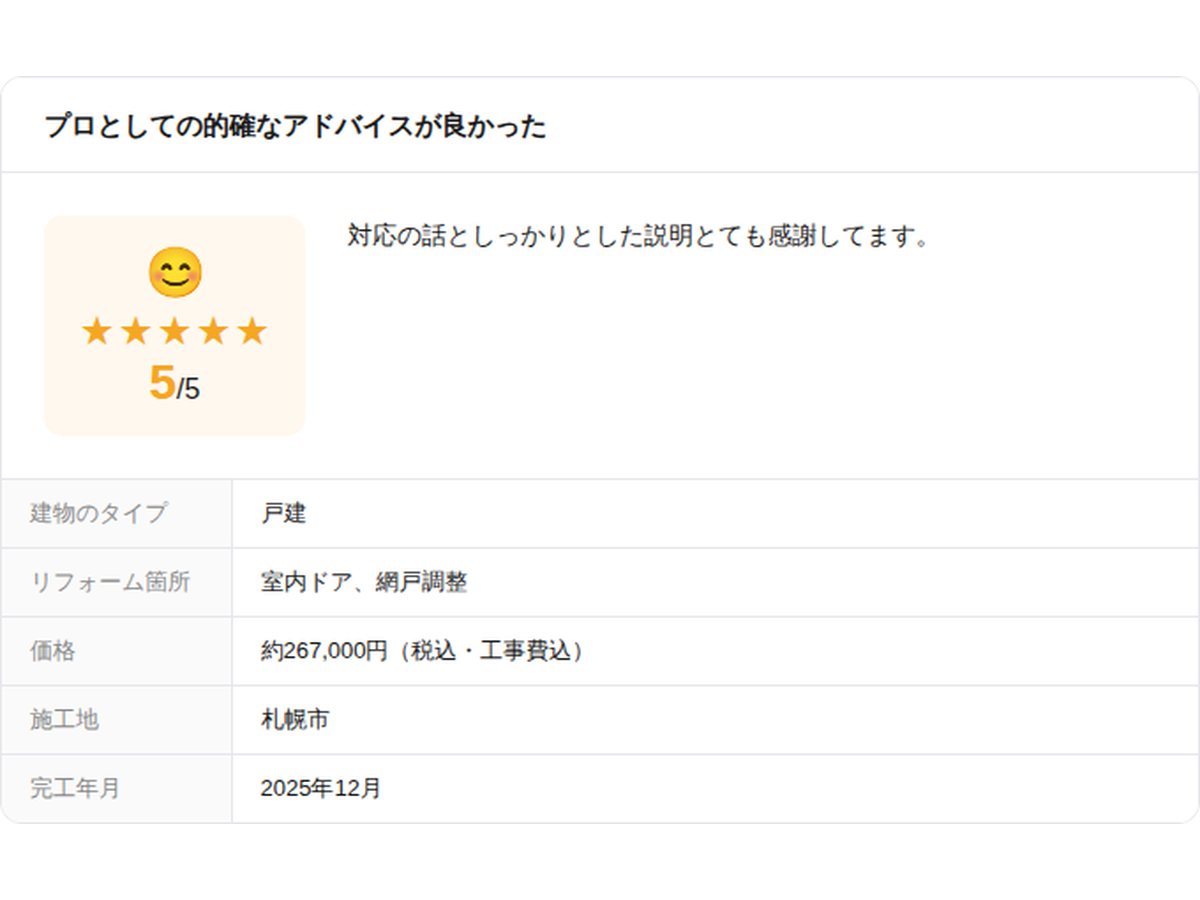Click the 施工地 row label
This screenshot has height=900, width=1200.
64,719
